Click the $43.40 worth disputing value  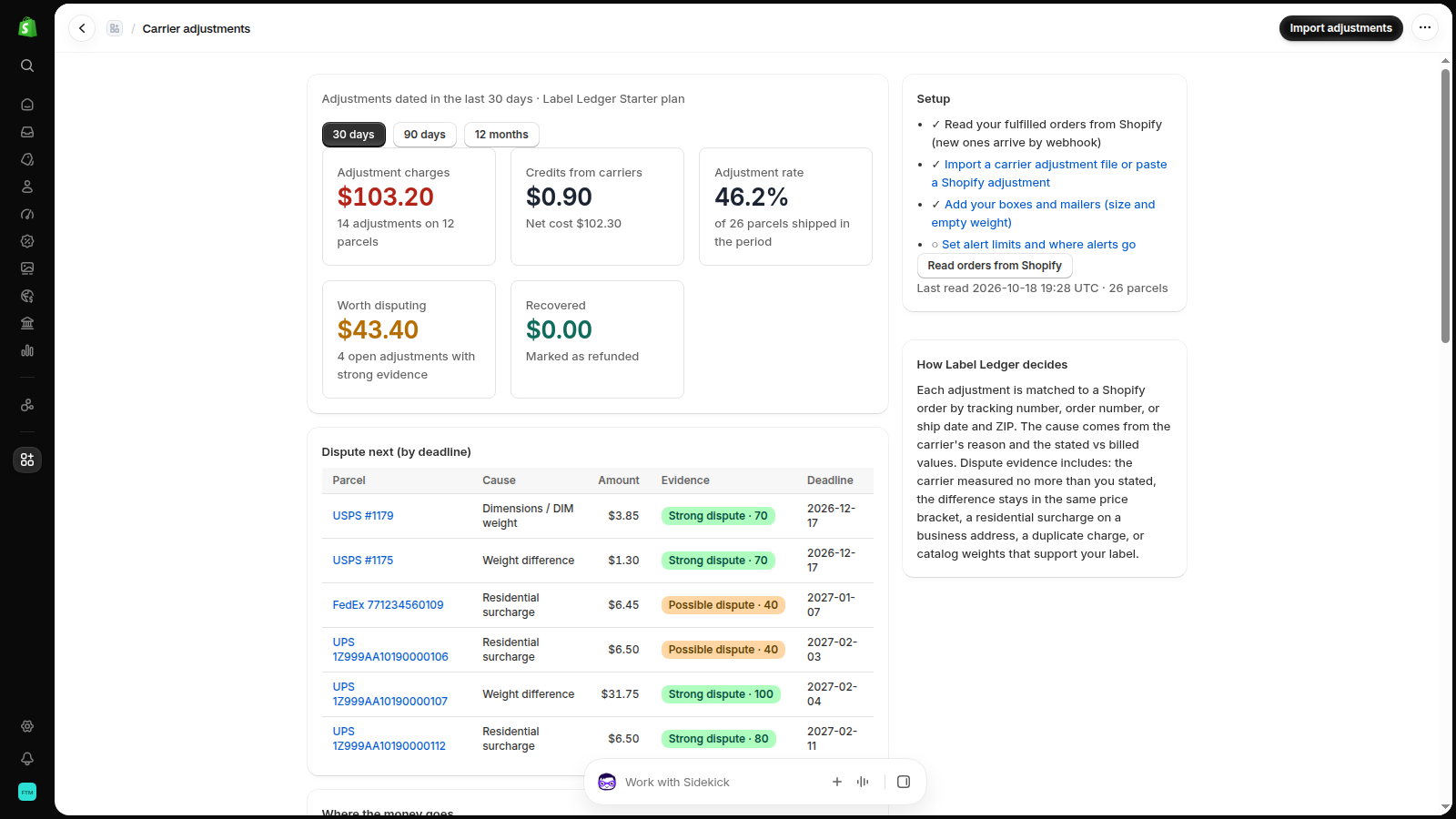click(x=379, y=329)
